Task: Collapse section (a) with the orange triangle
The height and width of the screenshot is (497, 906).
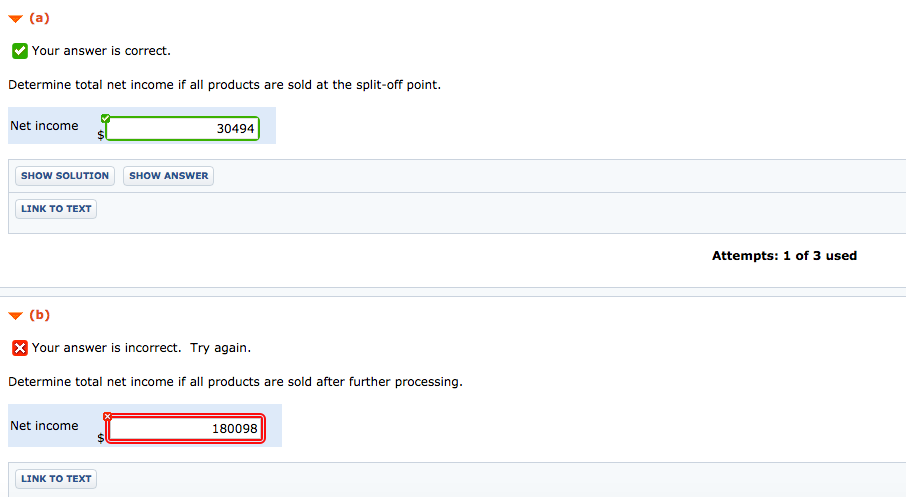Action: click(x=16, y=19)
